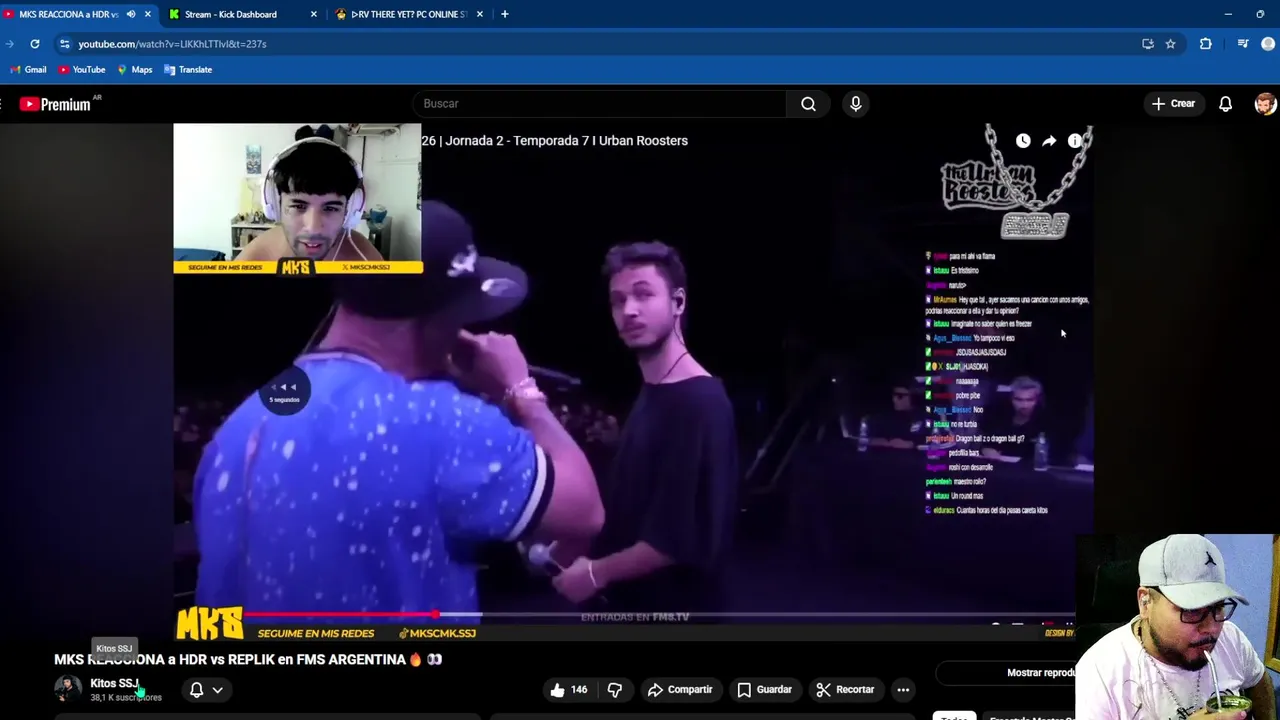This screenshot has width=1280, height=720.
Task: Open the three-dot more actions menu
Action: pyautogui.click(x=903, y=690)
